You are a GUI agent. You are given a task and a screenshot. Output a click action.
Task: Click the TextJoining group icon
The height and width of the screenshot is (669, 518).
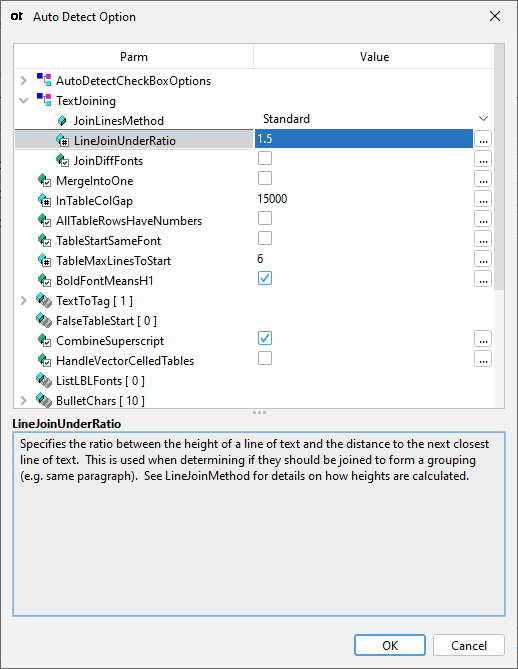pyautogui.click(x=44, y=99)
